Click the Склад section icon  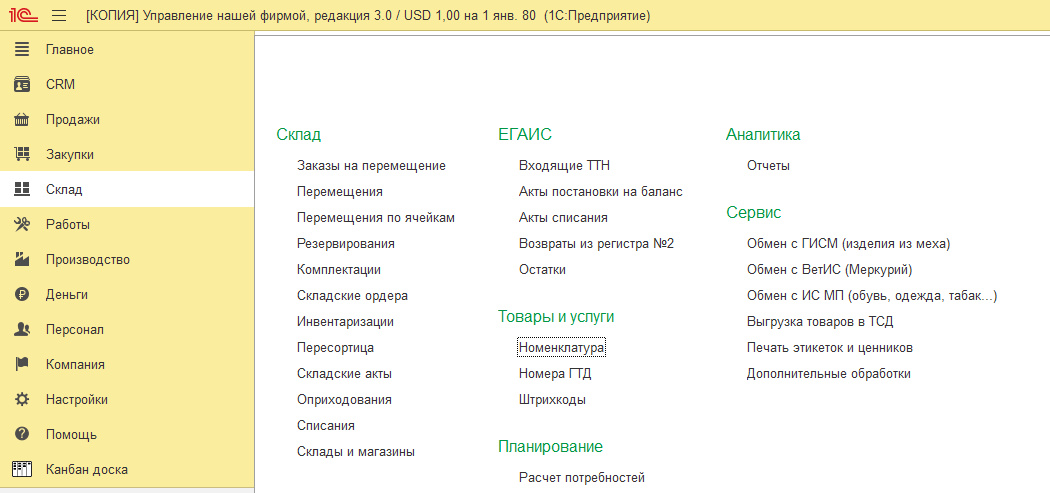pos(22,190)
